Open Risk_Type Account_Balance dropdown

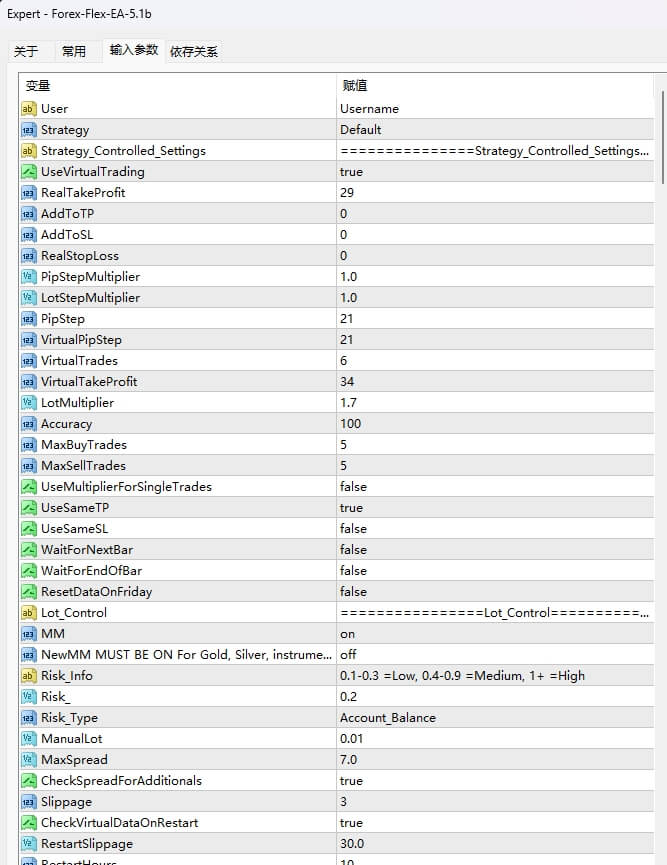[495, 718]
